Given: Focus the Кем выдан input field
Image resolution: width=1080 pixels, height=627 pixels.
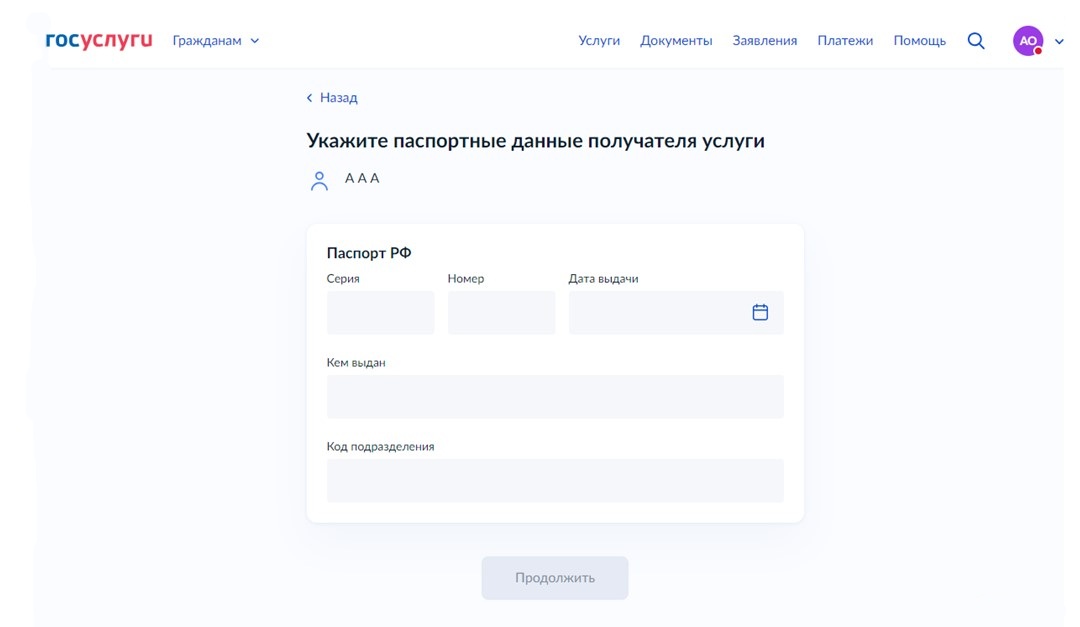Looking at the screenshot, I should [555, 396].
